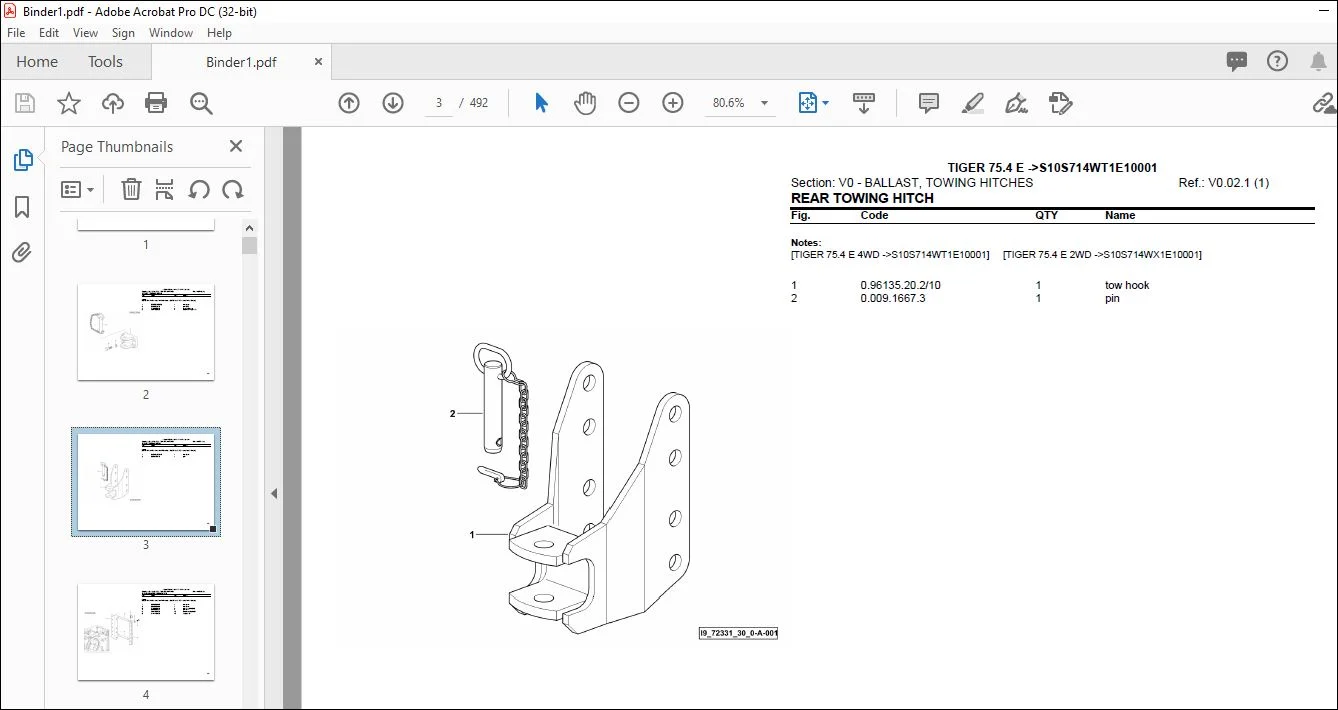Activate the Hand pan tool
The height and width of the screenshot is (710, 1338).
[585, 103]
